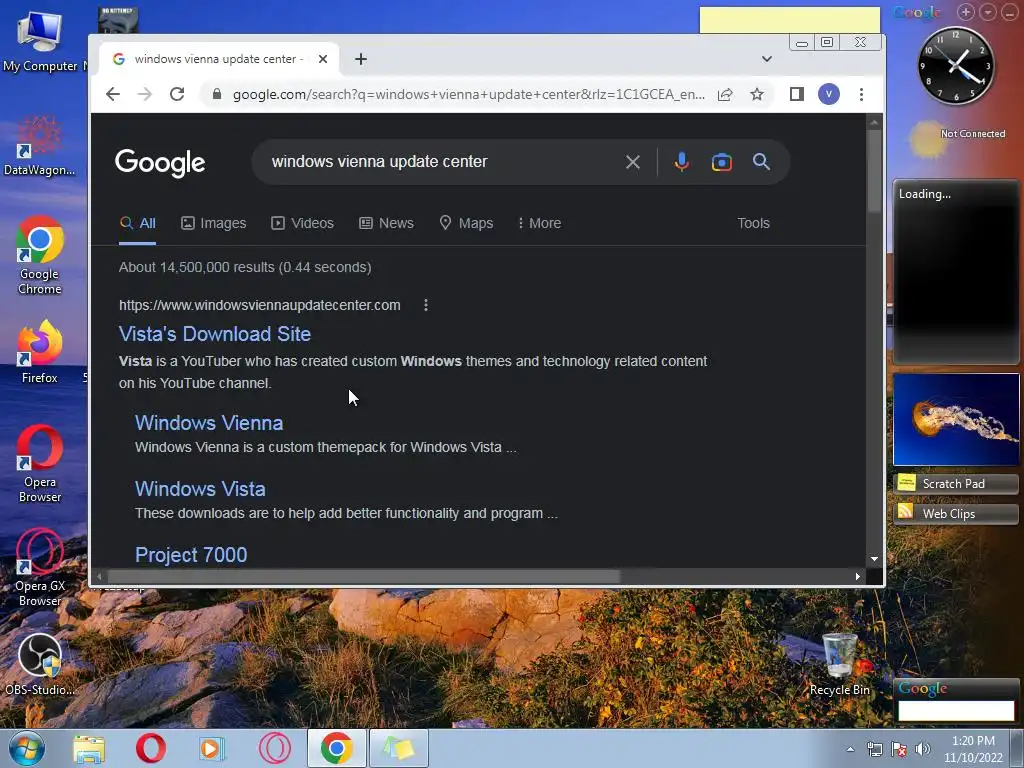Select the DataWagon desktop shortcut
Screen dimensions: 1024x768
tap(39, 146)
